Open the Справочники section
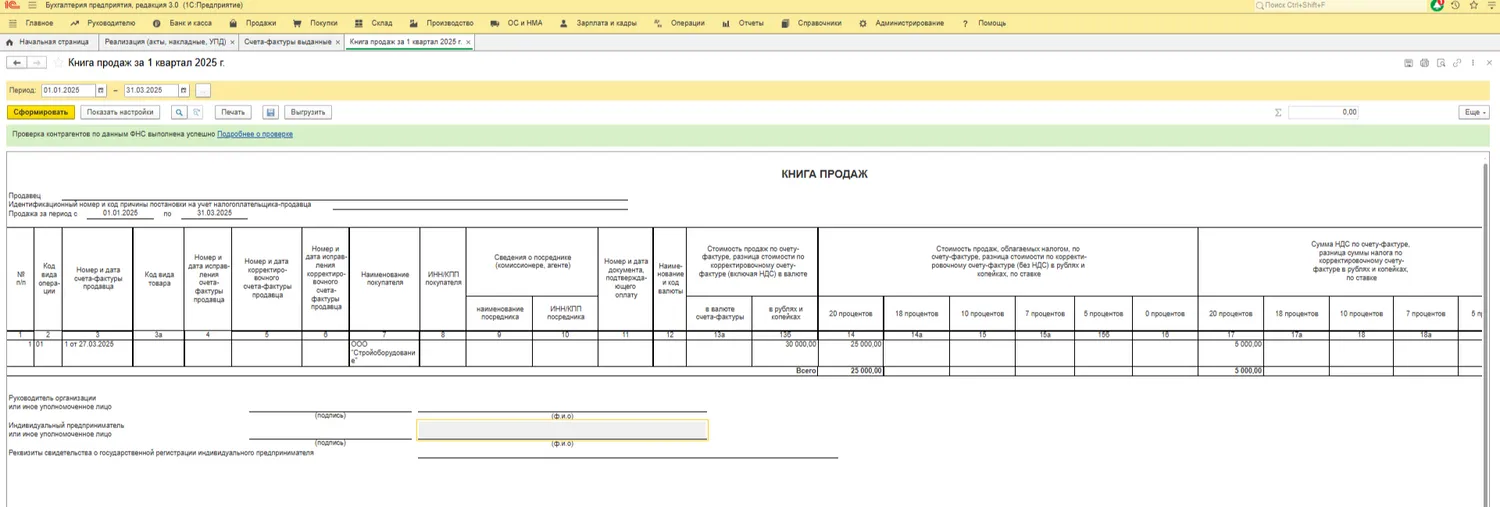Image resolution: width=1500 pixels, height=507 pixels. click(x=811, y=22)
